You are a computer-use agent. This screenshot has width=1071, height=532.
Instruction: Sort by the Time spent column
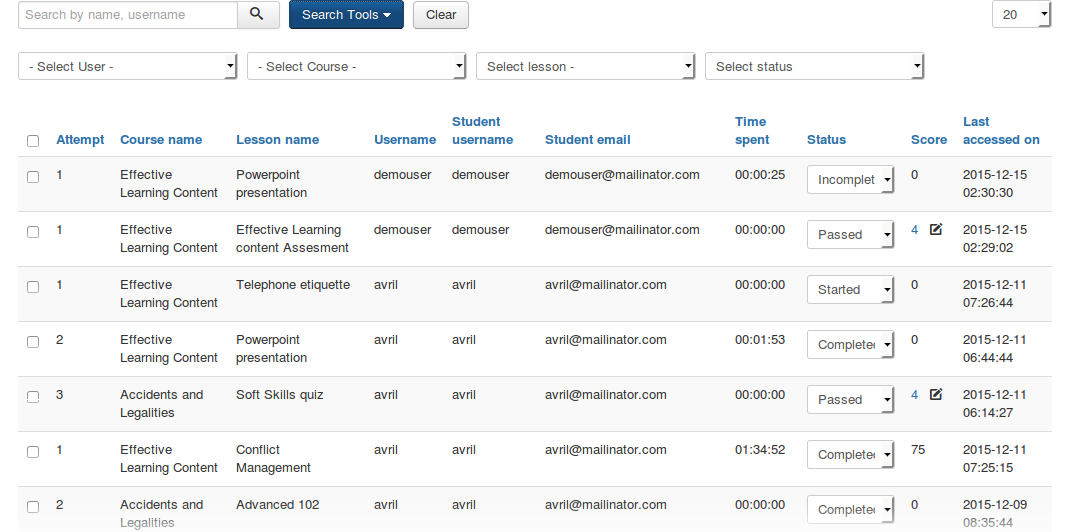[x=752, y=131]
